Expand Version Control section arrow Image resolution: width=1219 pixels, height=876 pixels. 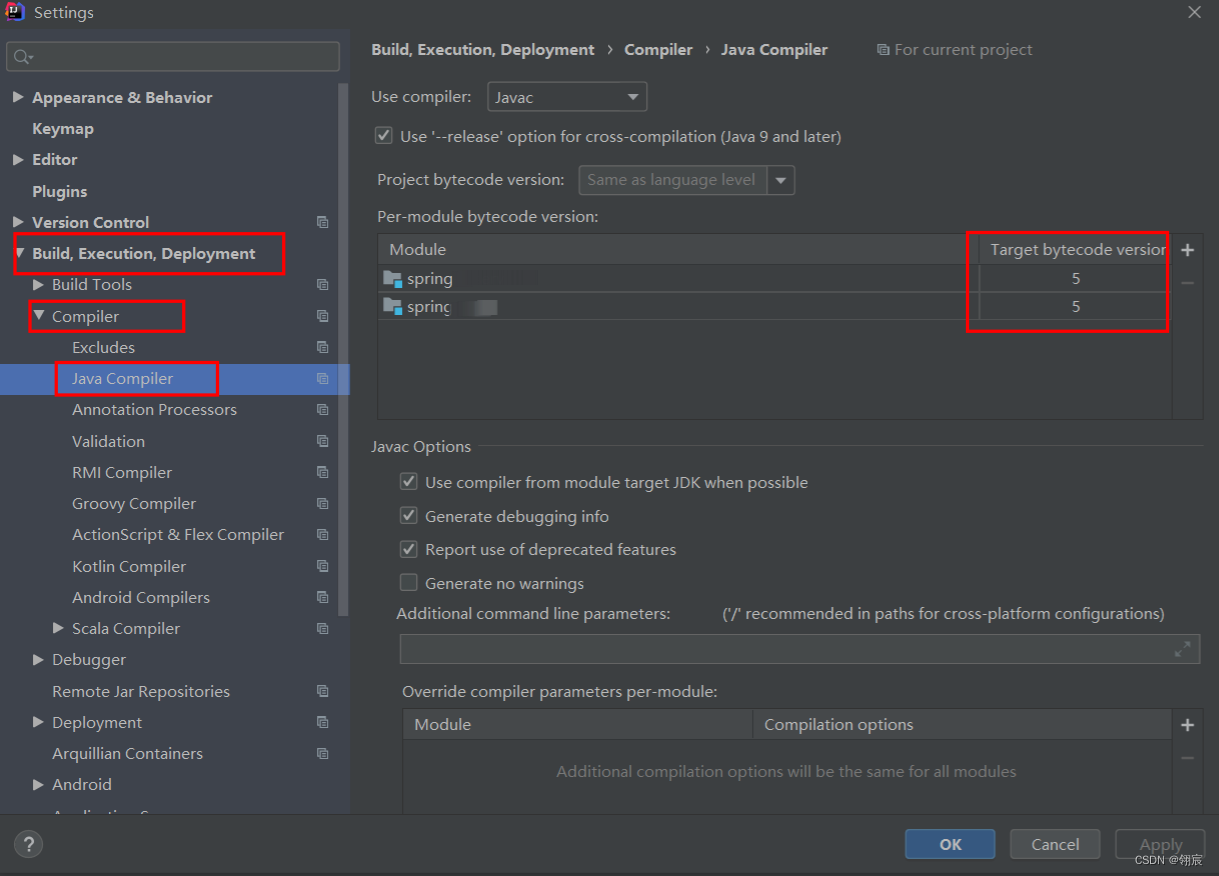tap(18, 222)
